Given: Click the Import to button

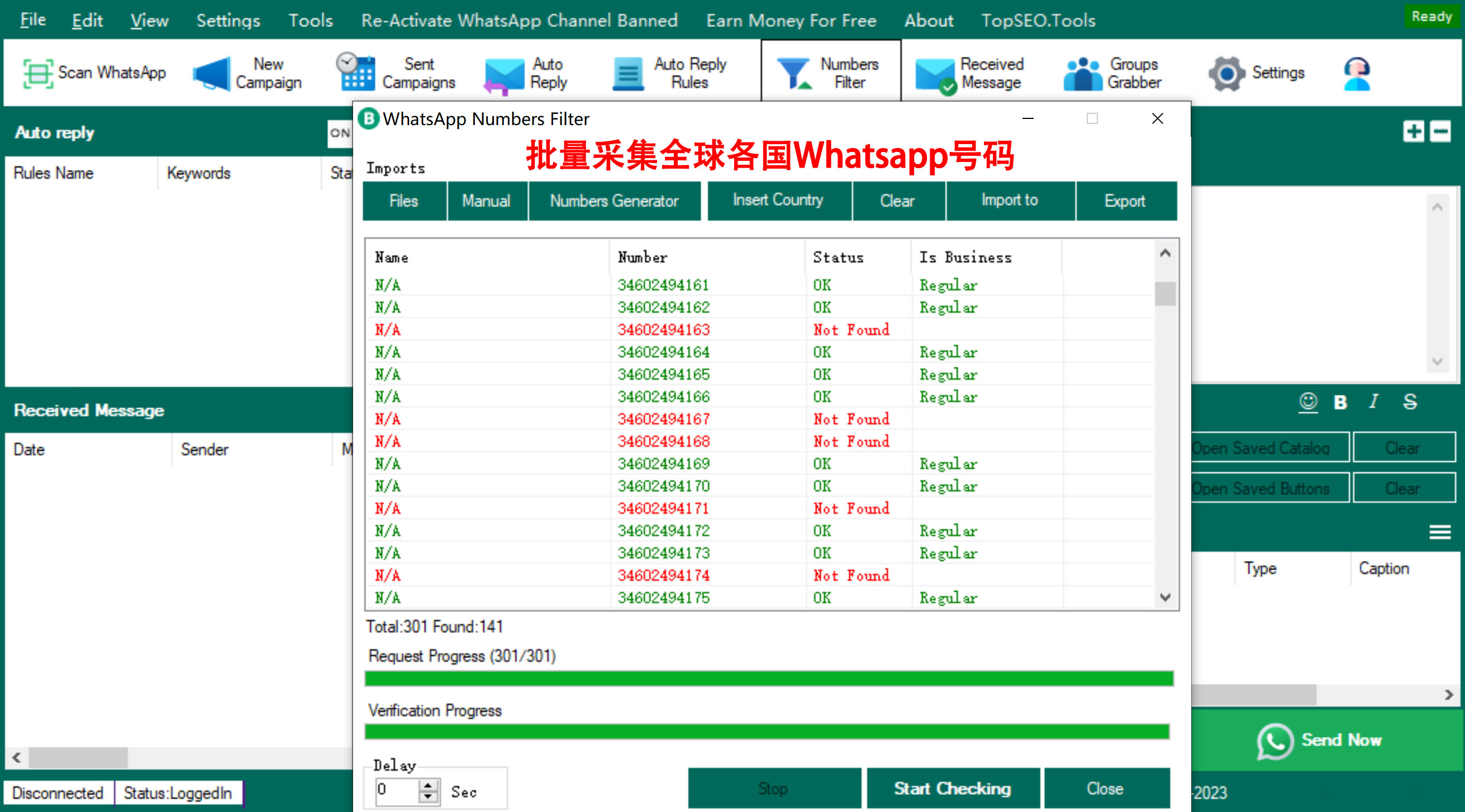Looking at the screenshot, I should (1010, 200).
